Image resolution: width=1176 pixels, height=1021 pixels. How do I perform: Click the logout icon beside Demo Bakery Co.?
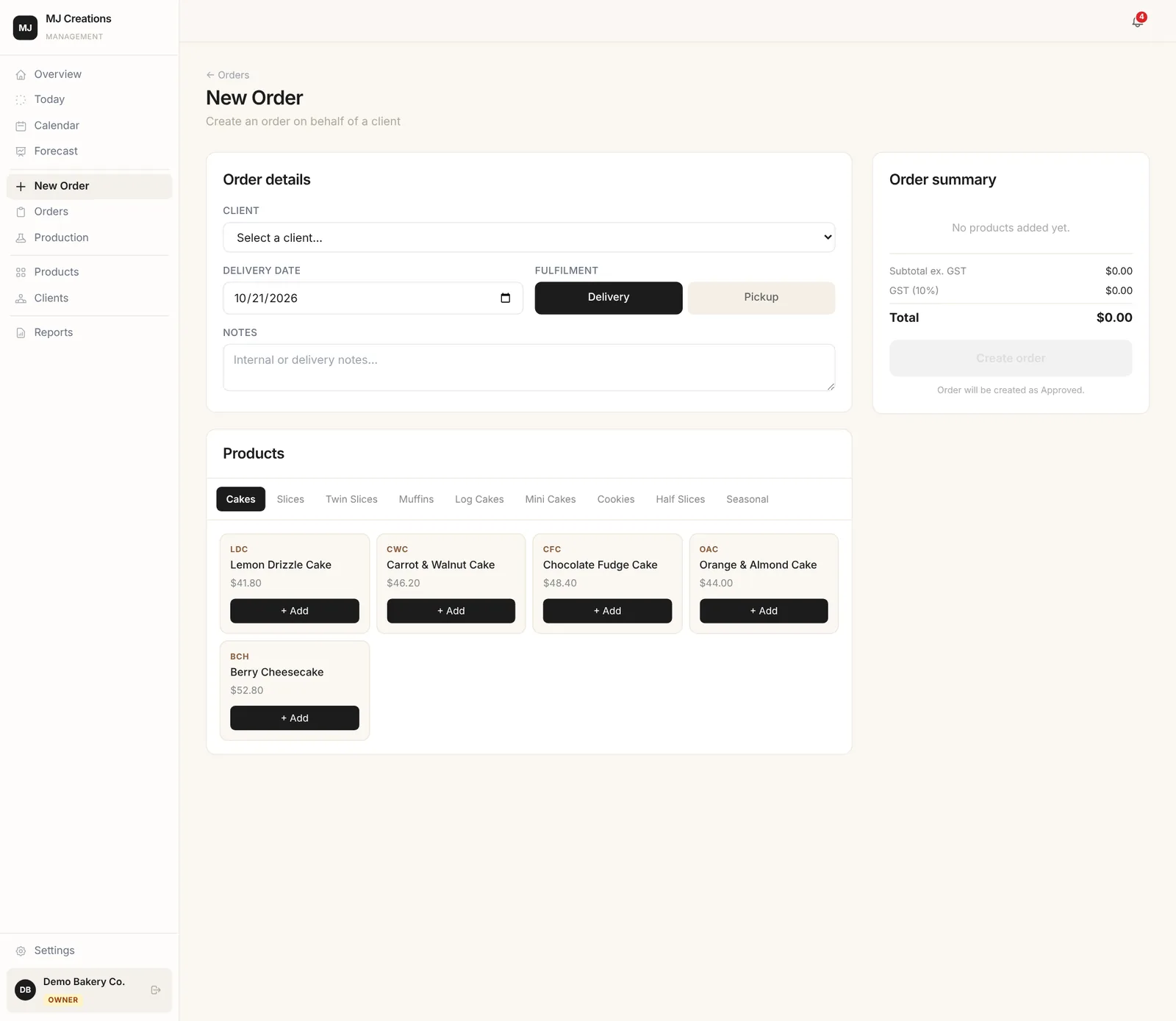click(x=156, y=990)
